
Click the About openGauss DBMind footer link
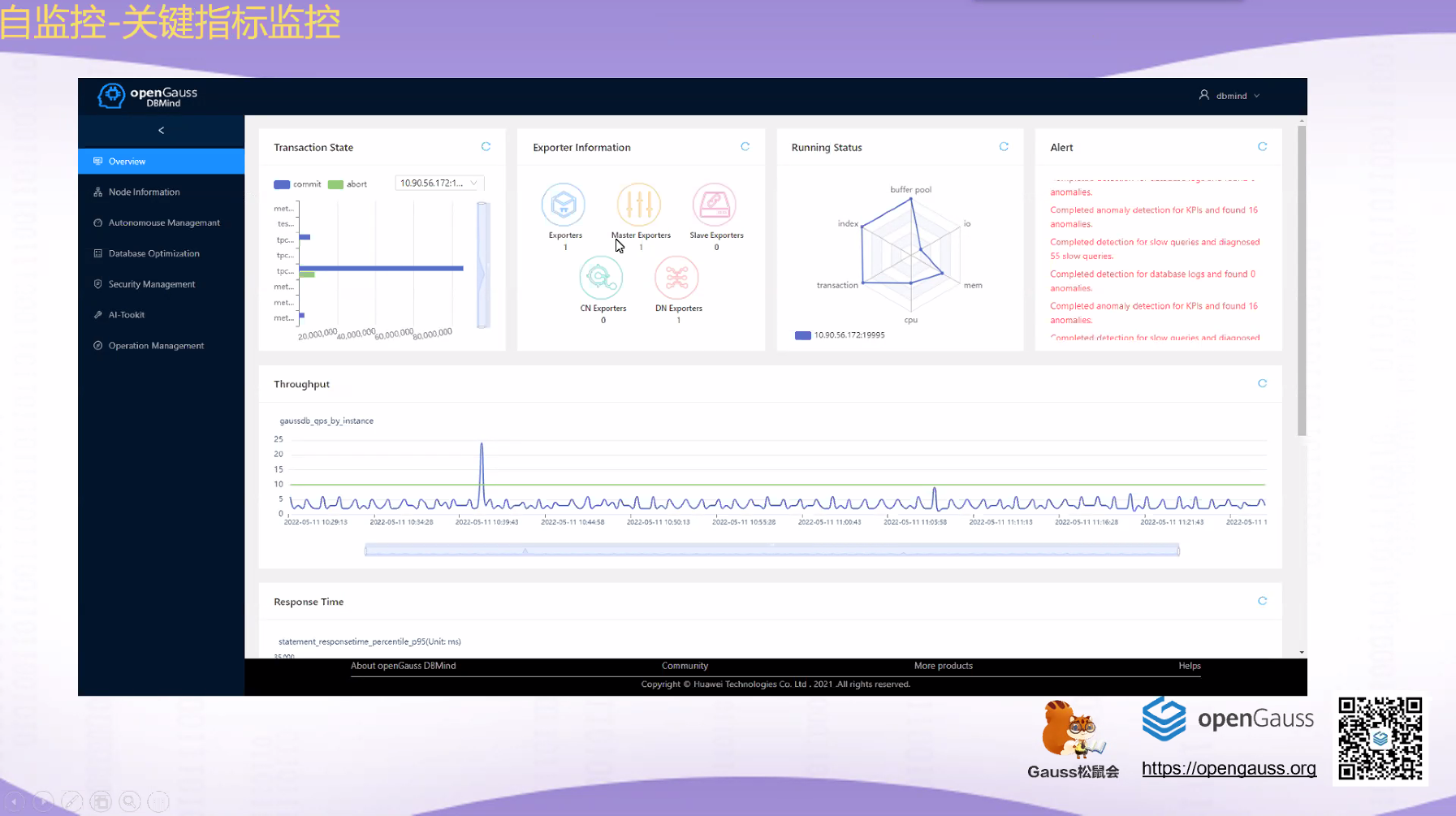[x=404, y=666]
